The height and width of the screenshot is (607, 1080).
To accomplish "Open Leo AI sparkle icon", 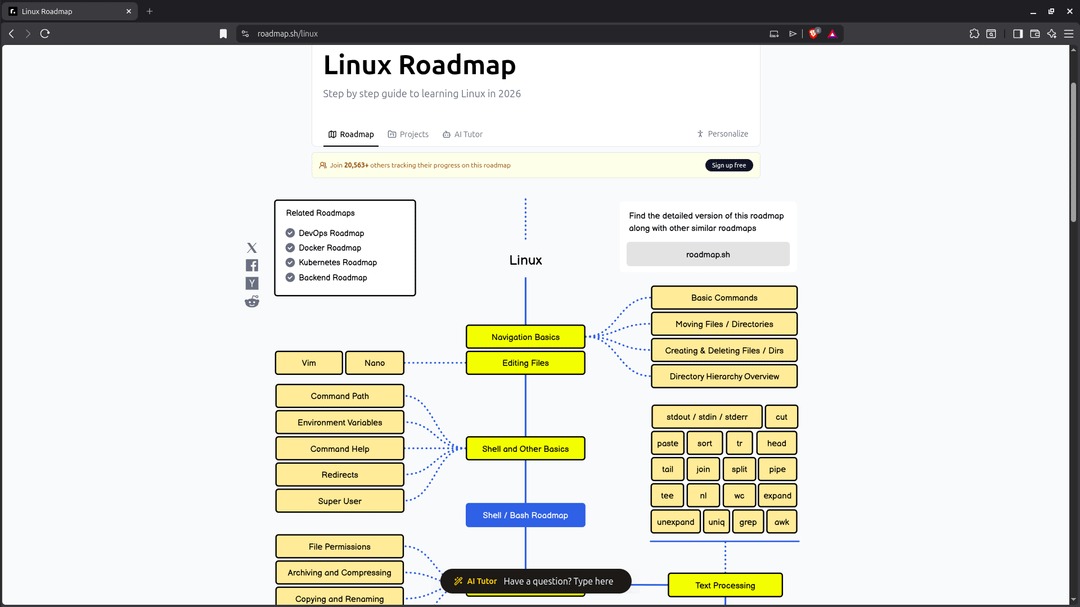I will pos(1052,33).
